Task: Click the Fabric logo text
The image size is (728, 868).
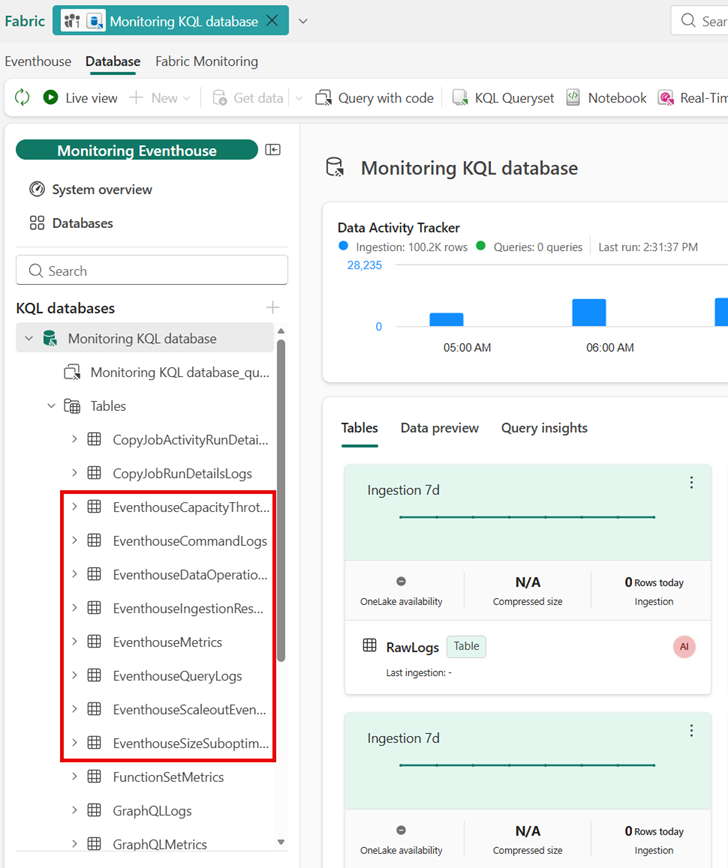Action: point(25,21)
